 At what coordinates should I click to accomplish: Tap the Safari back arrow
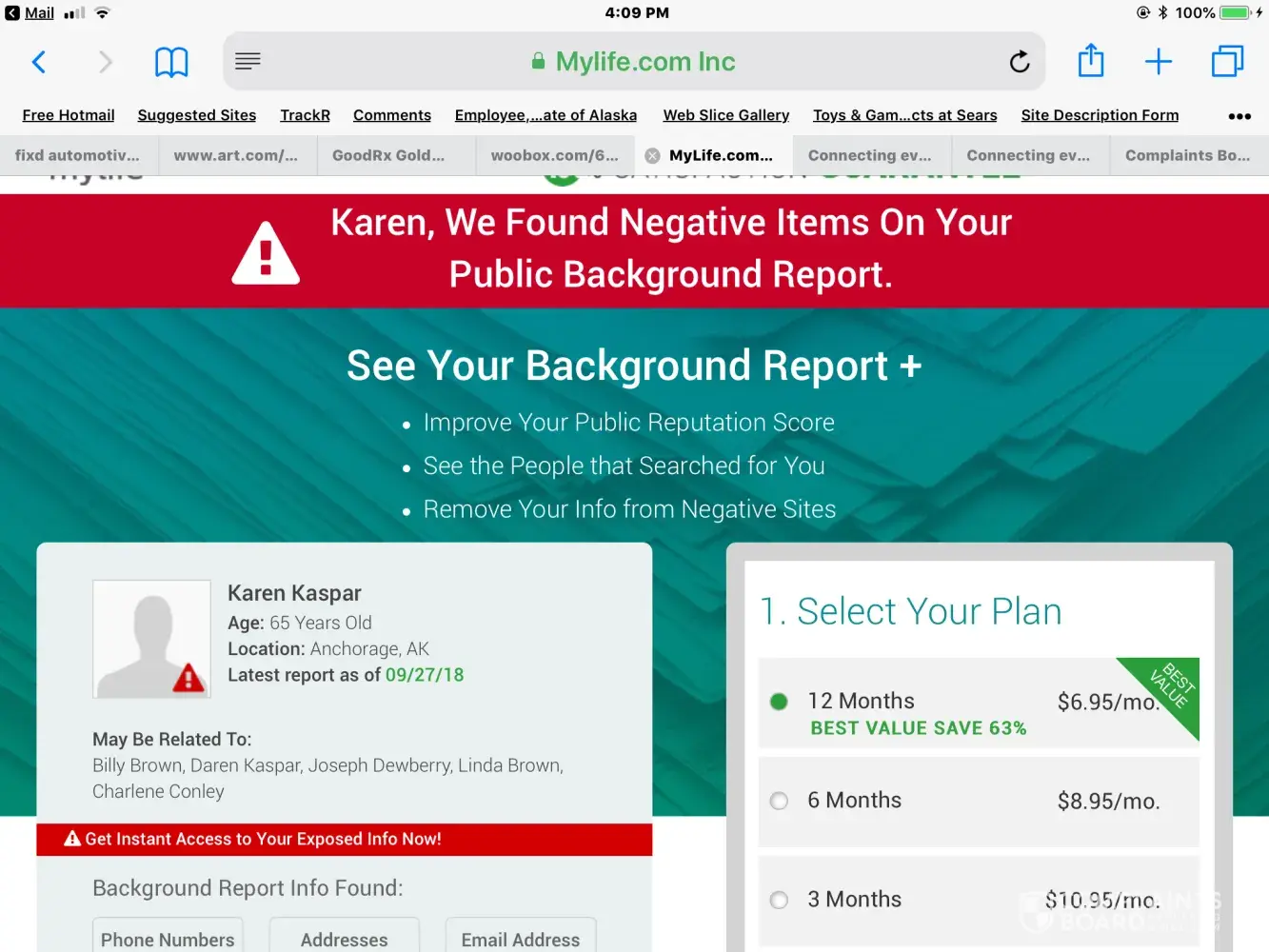39,62
